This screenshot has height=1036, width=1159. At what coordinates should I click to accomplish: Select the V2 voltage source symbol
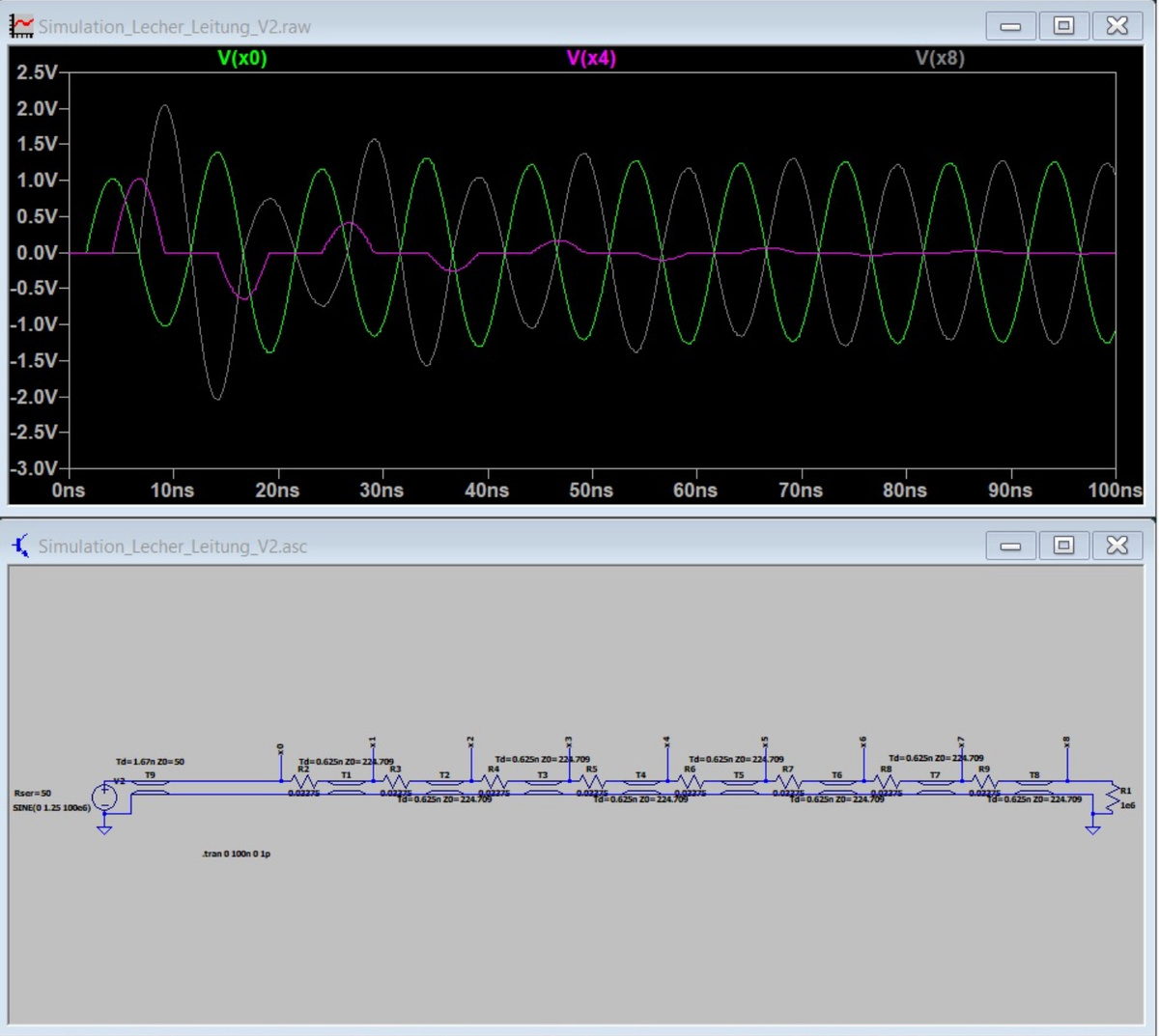tap(104, 797)
